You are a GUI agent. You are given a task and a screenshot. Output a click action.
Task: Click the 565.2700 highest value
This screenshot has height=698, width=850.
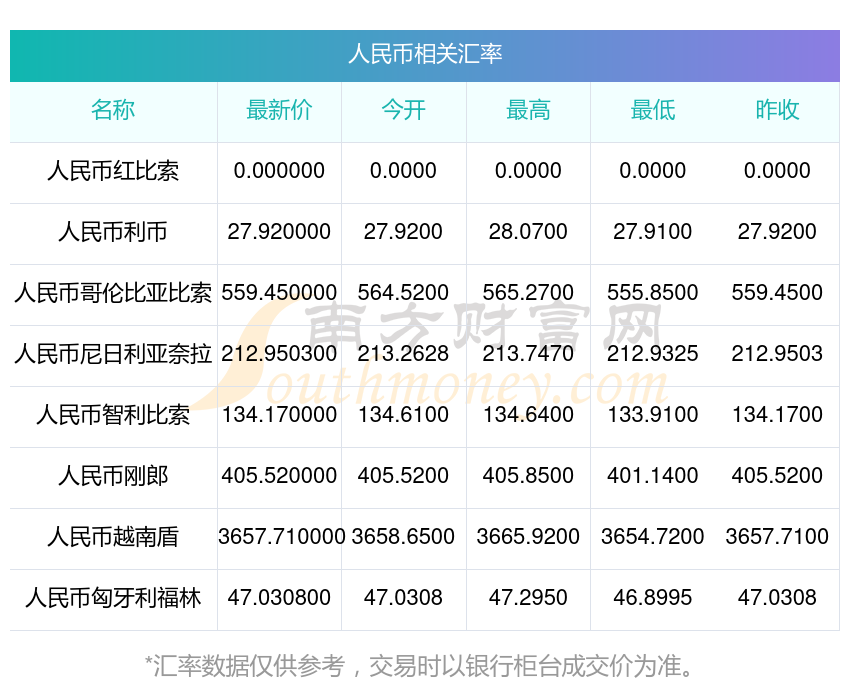528,293
